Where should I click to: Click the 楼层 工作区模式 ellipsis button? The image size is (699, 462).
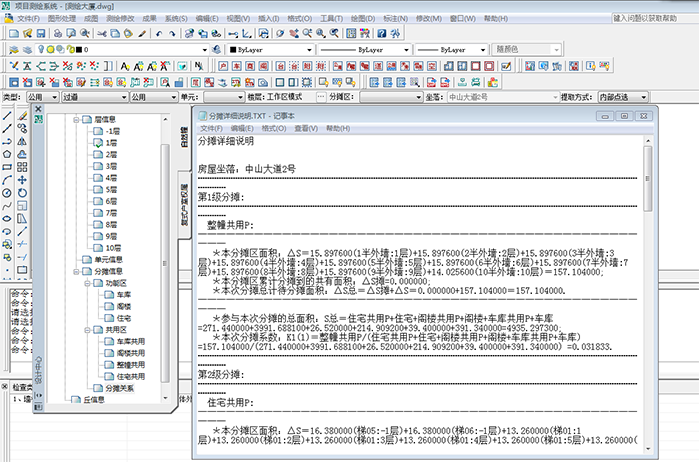(x=321, y=97)
